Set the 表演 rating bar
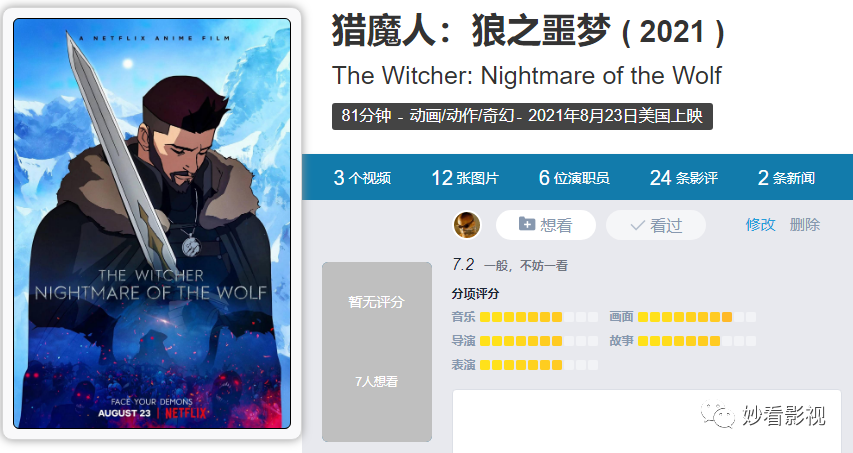Screen dimensions: 853x453 [x=539, y=365]
